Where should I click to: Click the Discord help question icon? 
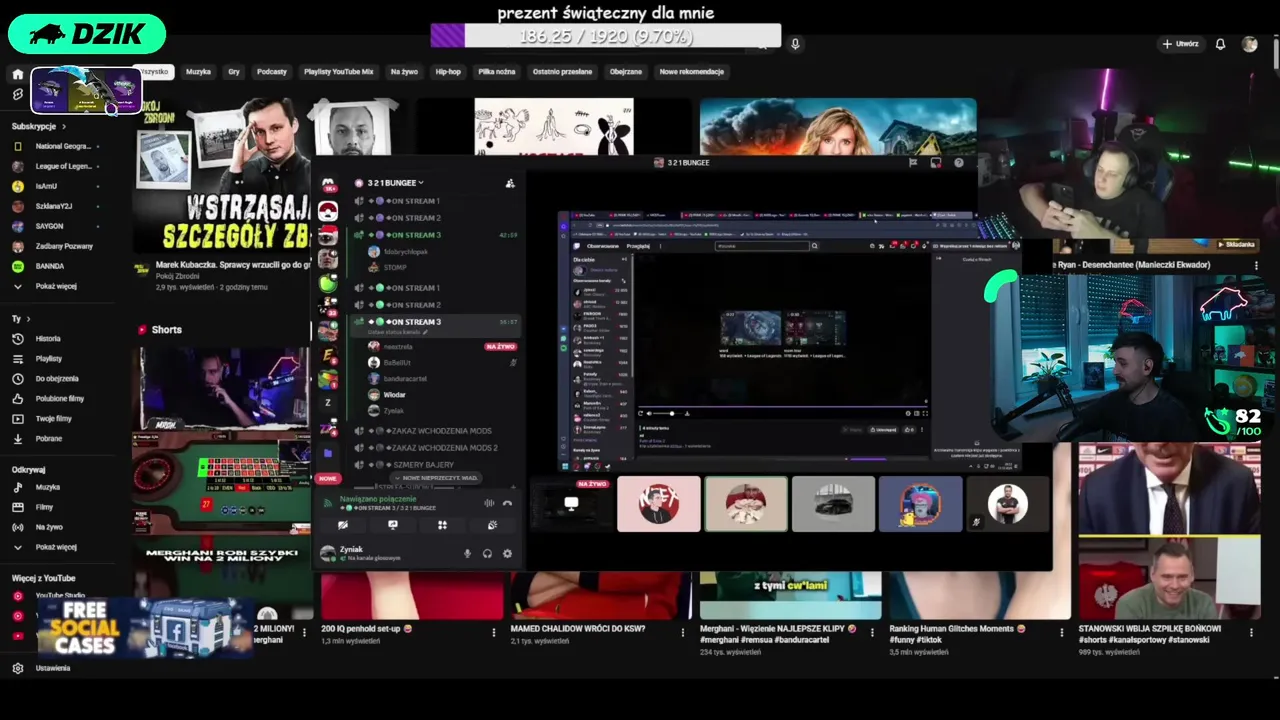click(959, 162)
